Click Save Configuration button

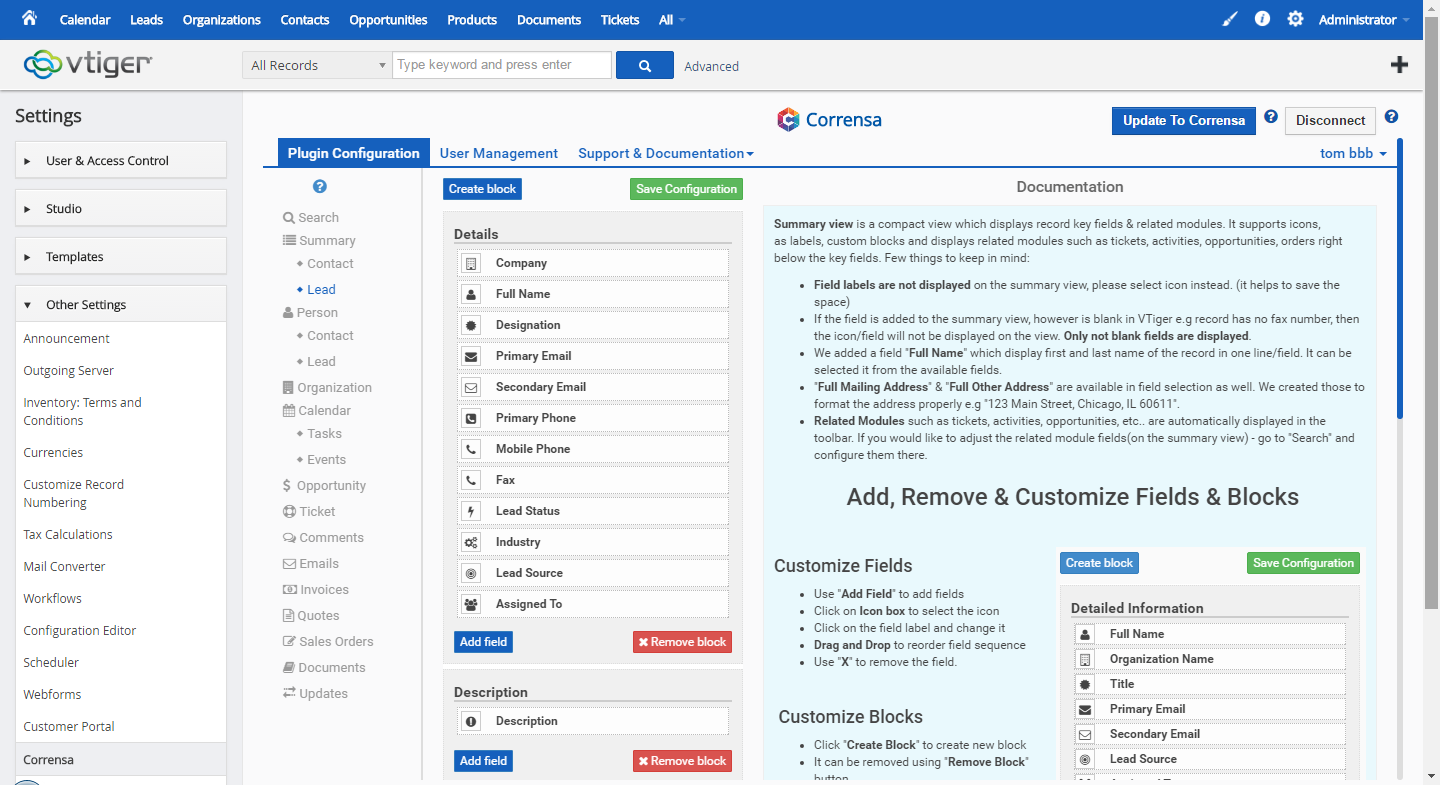click(686, 189)
